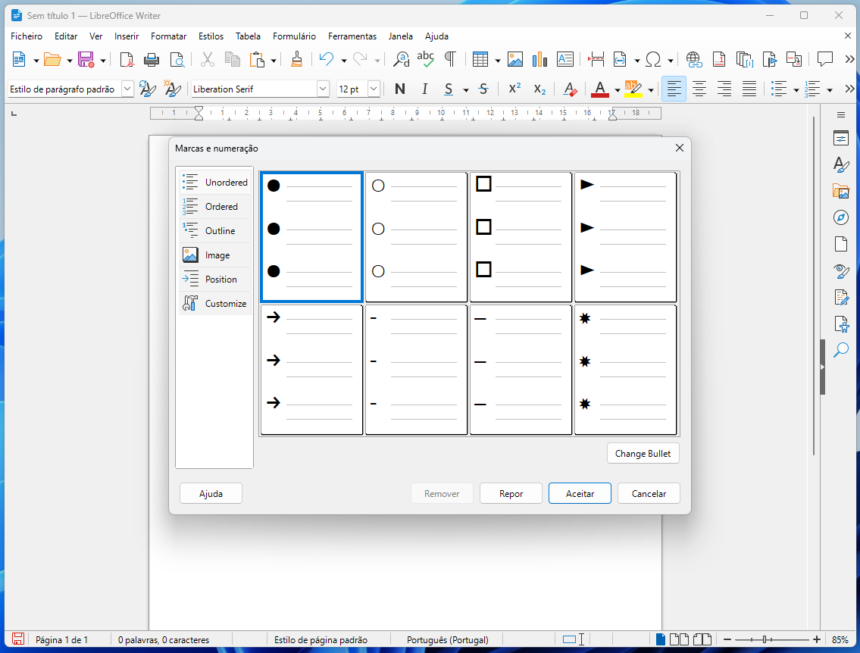
Task: Click the Undo arrow icon
Action: coord(326,59)
